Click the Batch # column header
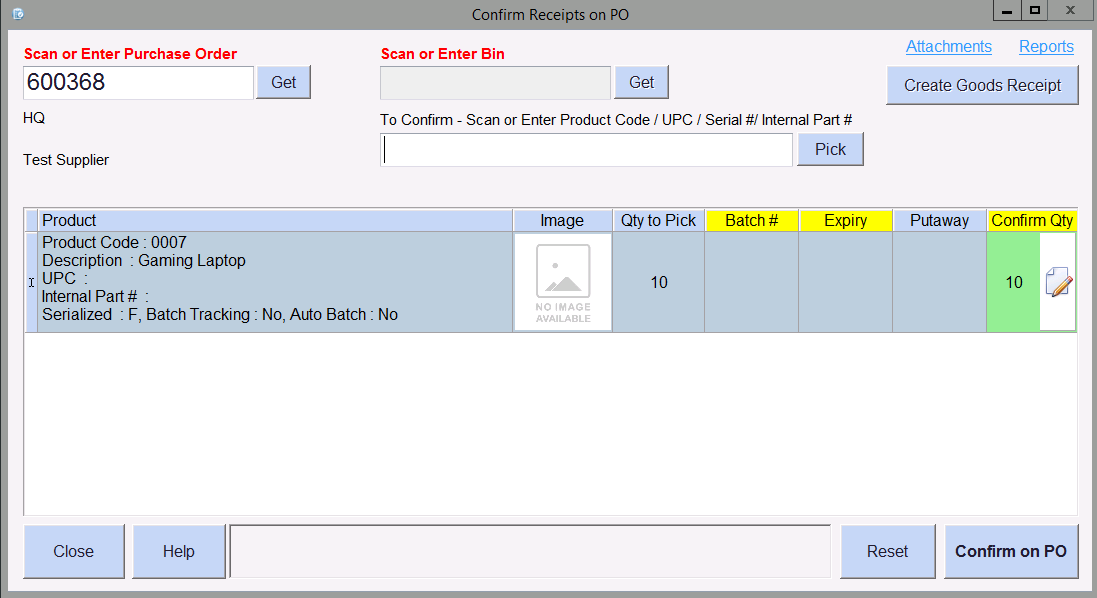 751,221
